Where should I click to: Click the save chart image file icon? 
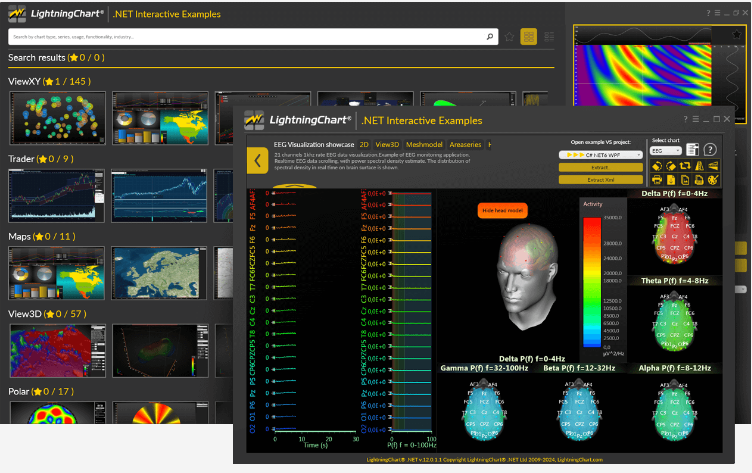685,180
